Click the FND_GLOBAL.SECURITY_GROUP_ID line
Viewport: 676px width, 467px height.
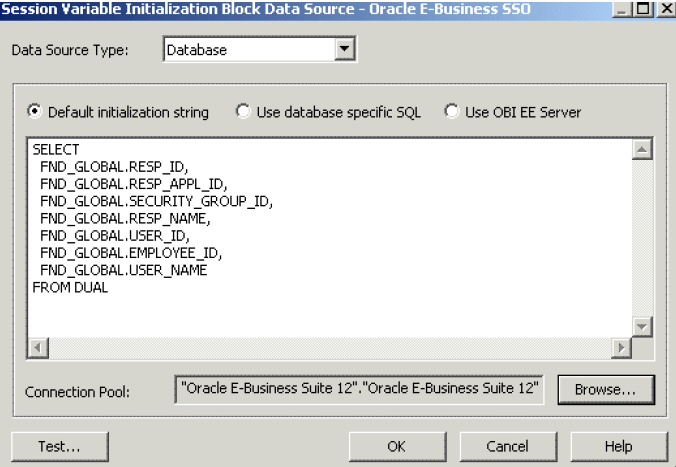[156, 201]
